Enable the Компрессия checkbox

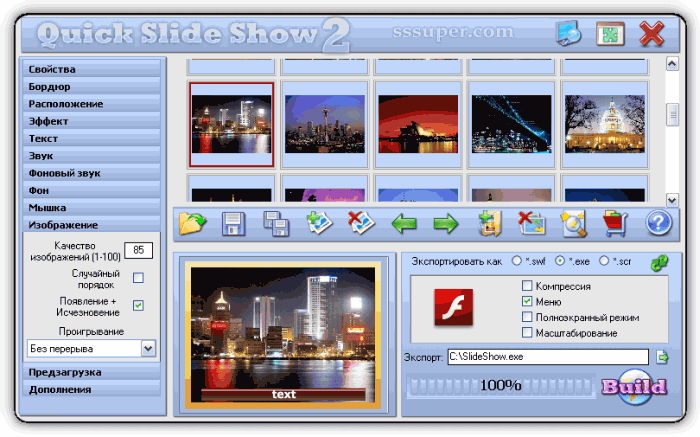(x=527, y=286)
